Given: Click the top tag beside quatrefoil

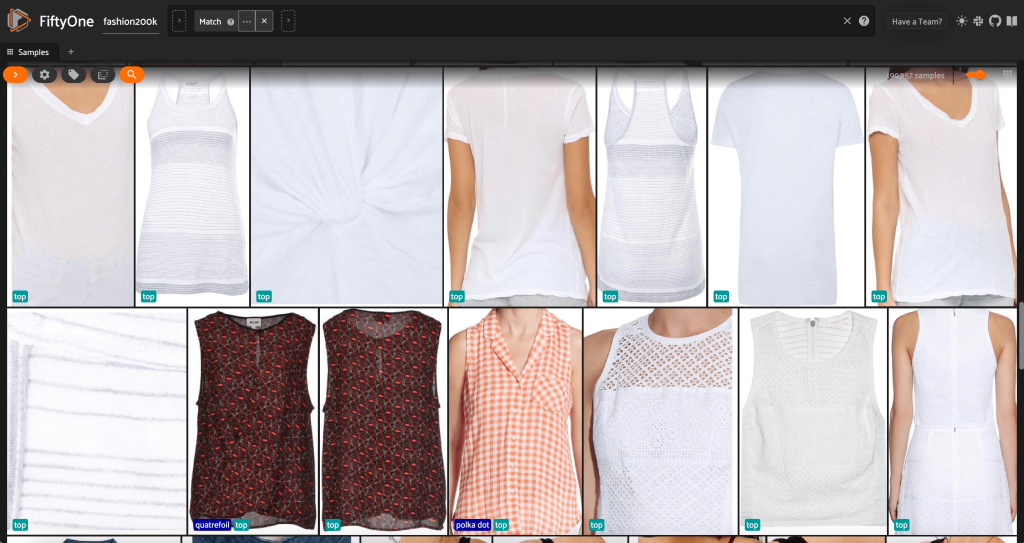Looking at the screenshot, I should coord(241,525).
